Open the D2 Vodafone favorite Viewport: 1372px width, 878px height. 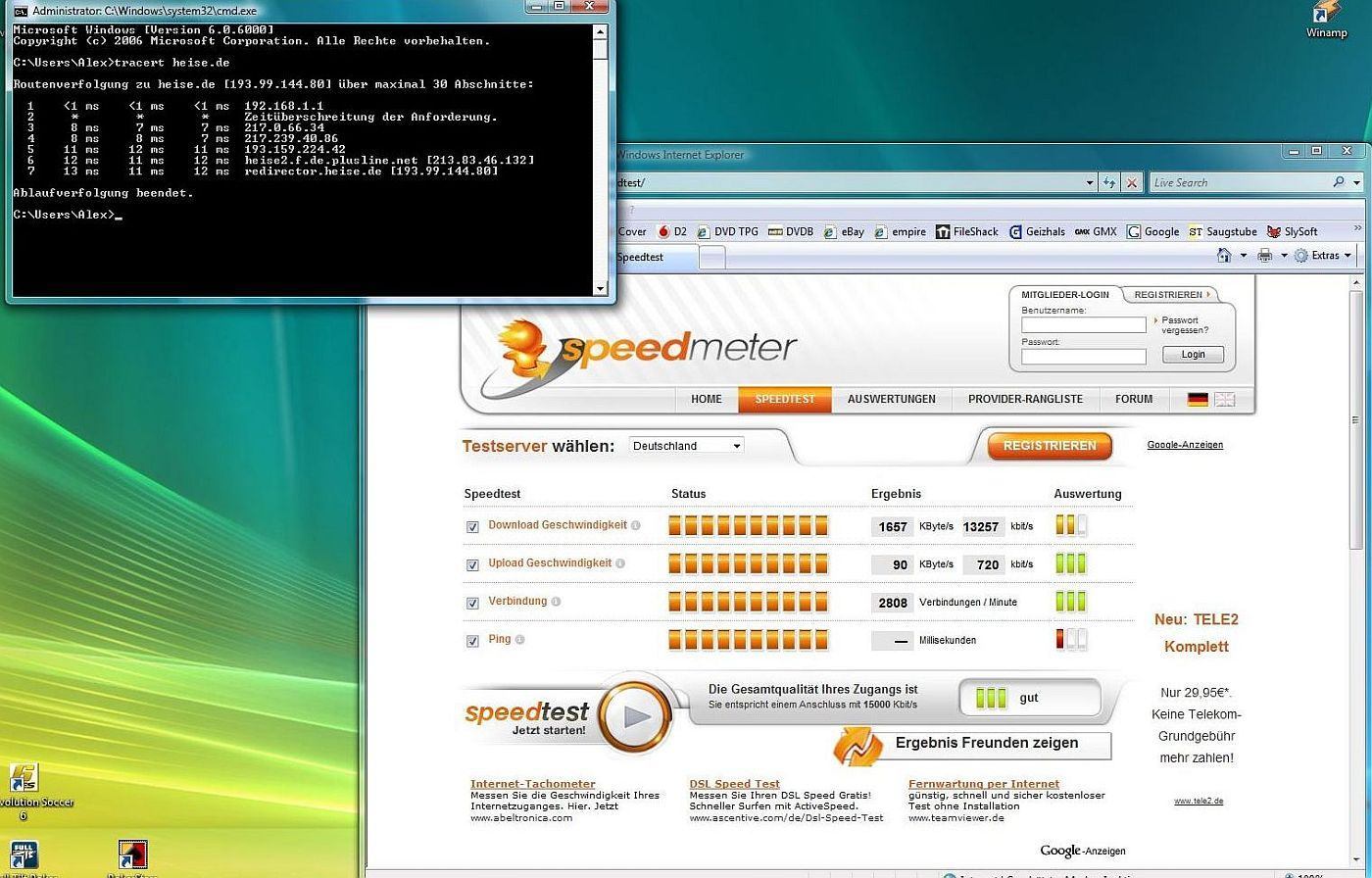[672, 231]
